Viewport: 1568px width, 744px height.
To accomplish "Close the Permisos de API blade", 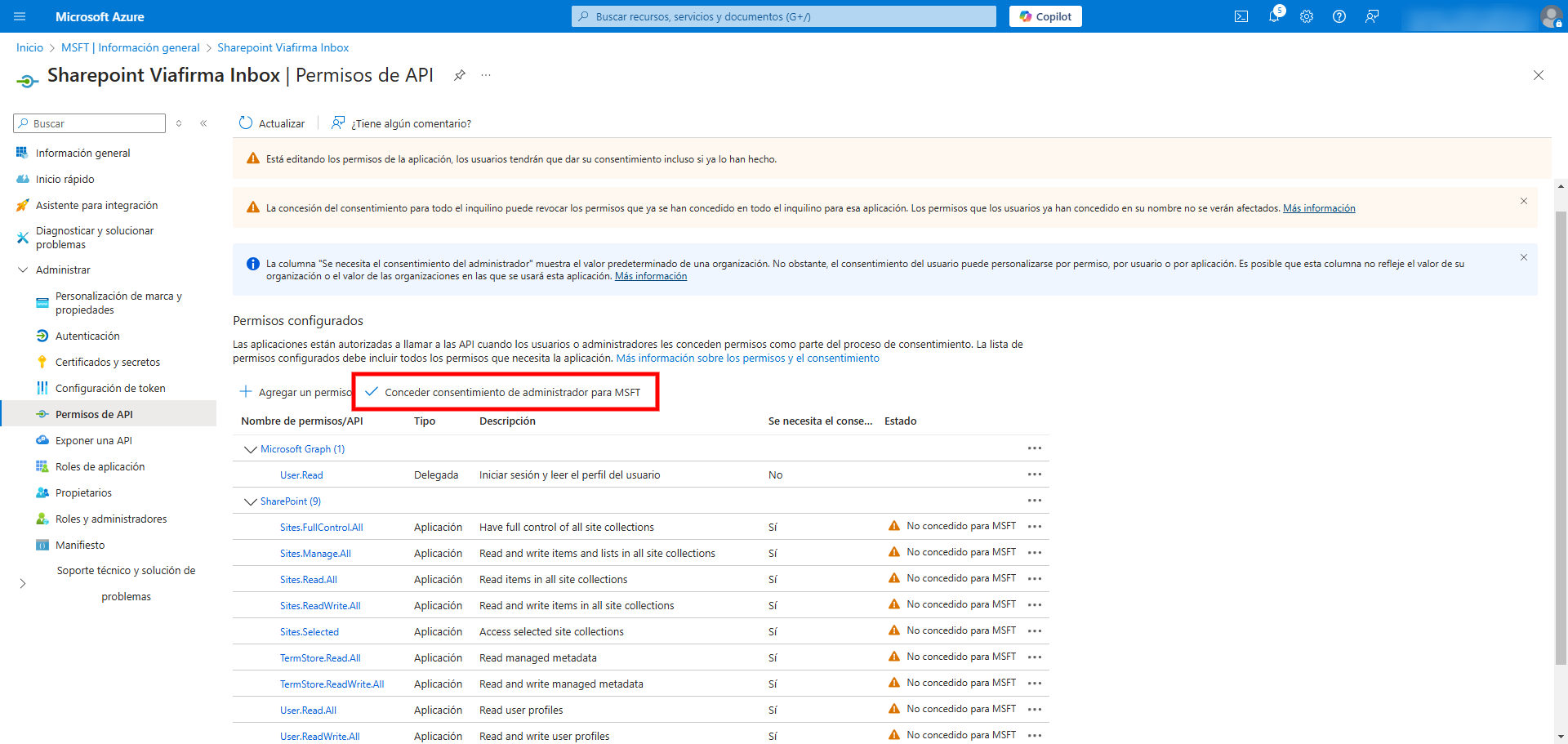I will click(1539, 75).
